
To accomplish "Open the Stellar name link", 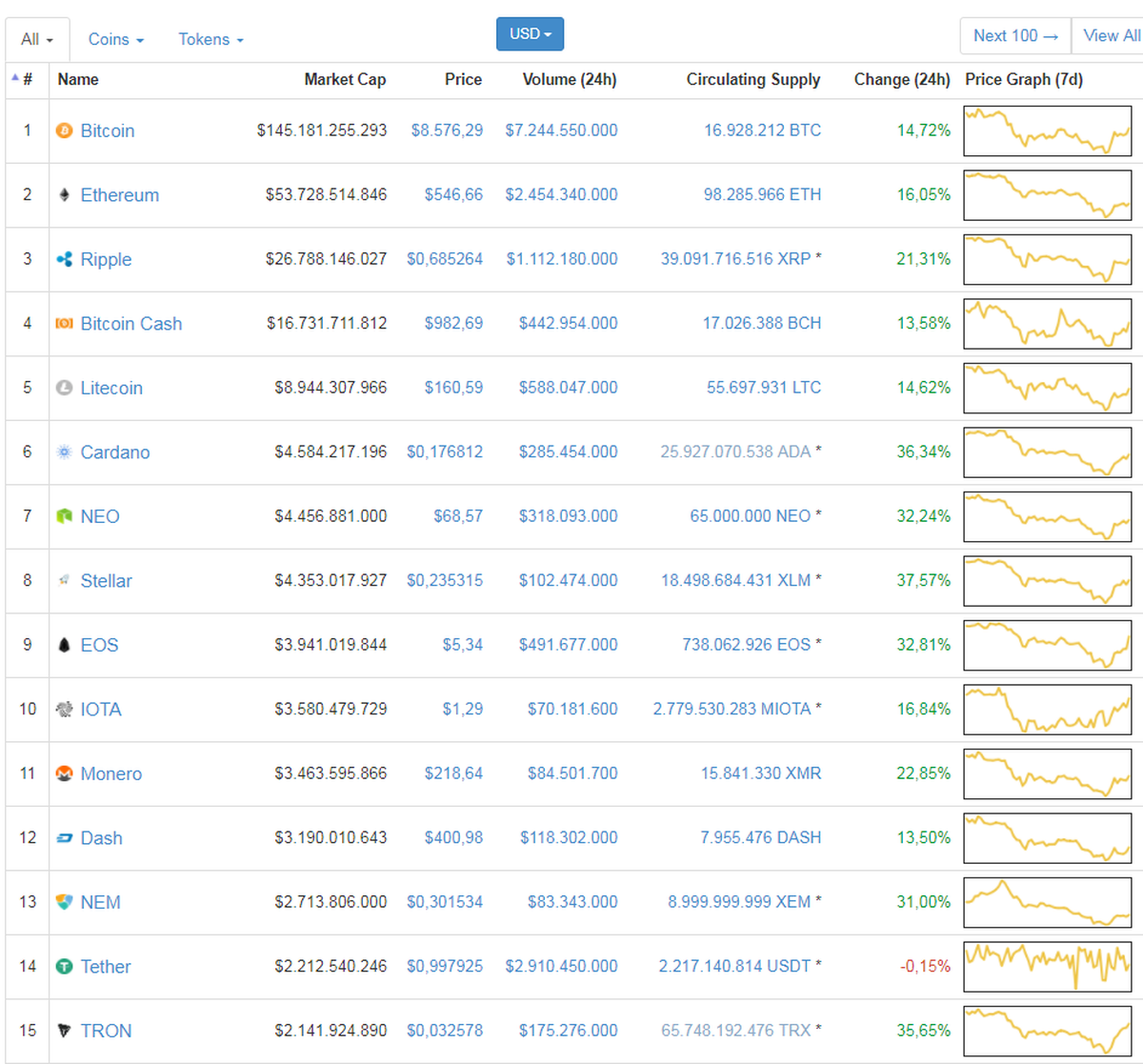I will pyautogui.click(x=106, y=581).
